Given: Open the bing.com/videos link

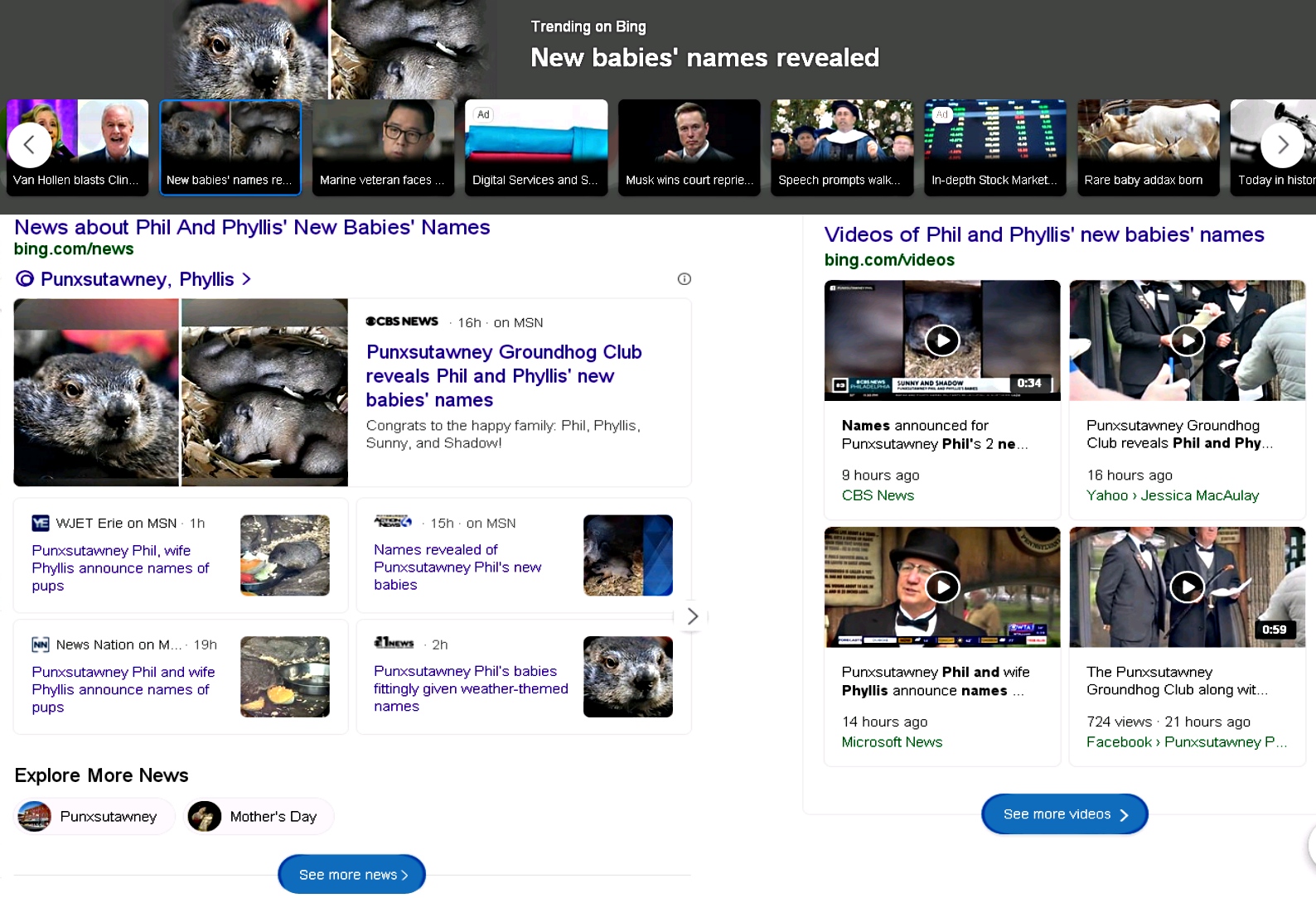Looking at the screenshot, I should (x=889, y=259).
